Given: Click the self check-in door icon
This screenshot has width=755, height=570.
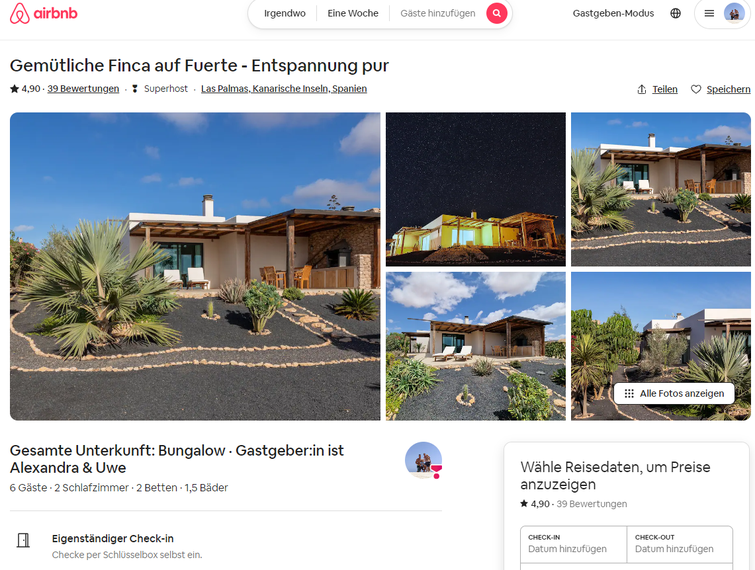Looking at the screenshot, I should pos(23,540).
